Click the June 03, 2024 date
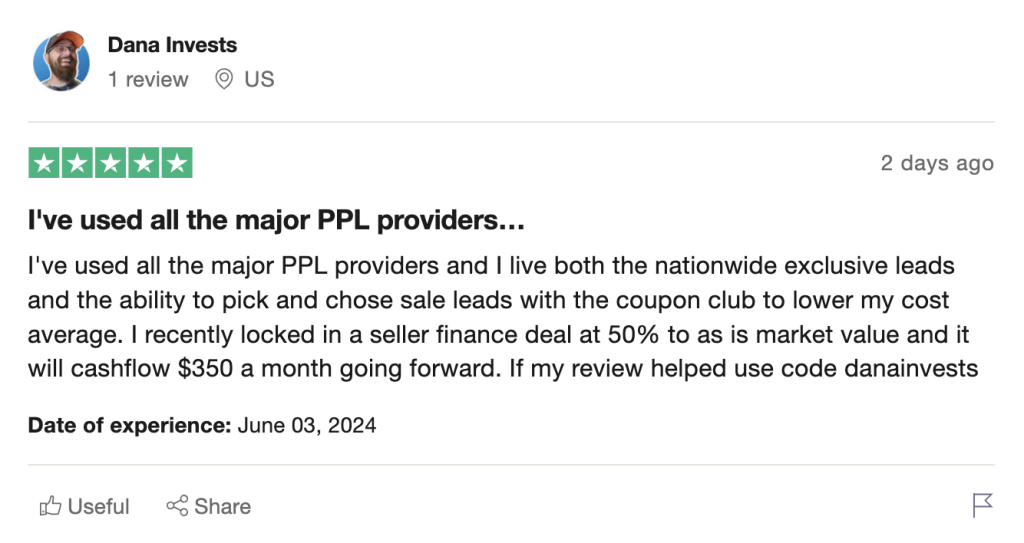The width and height of the screenshot is (1024, 543). (307, 425)
